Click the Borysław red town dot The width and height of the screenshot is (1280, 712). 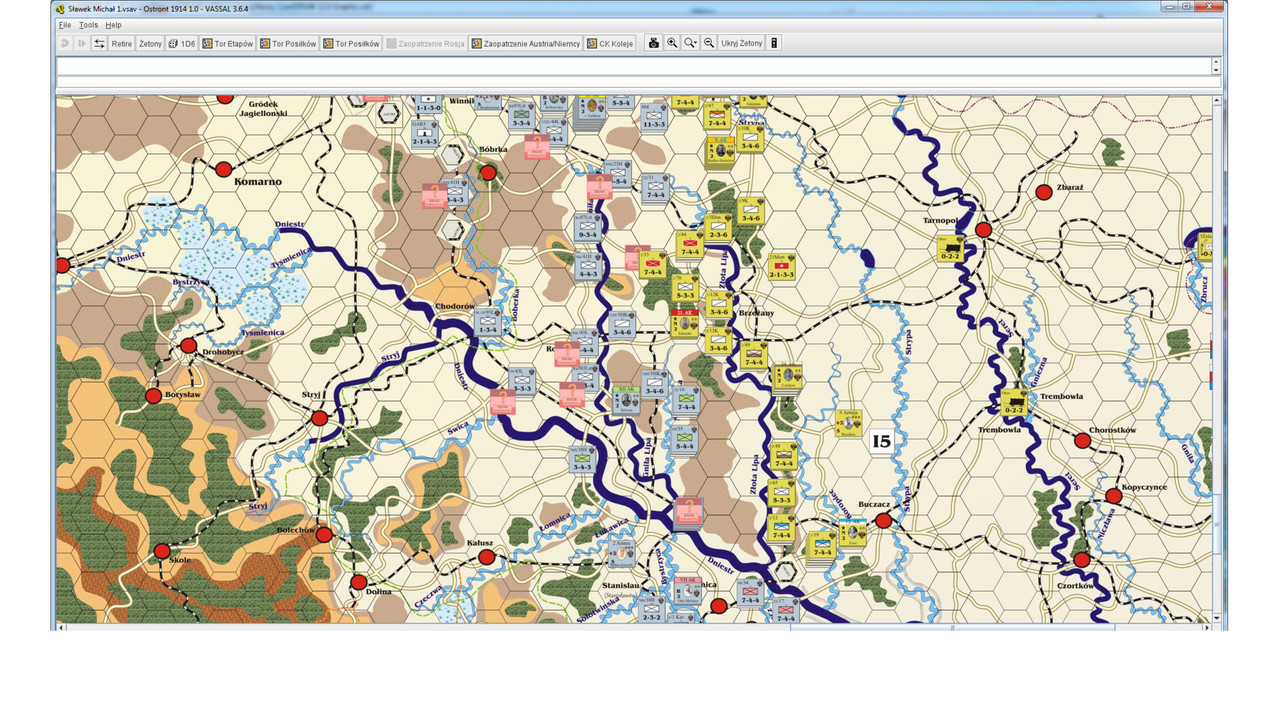(x=153, y=396)
